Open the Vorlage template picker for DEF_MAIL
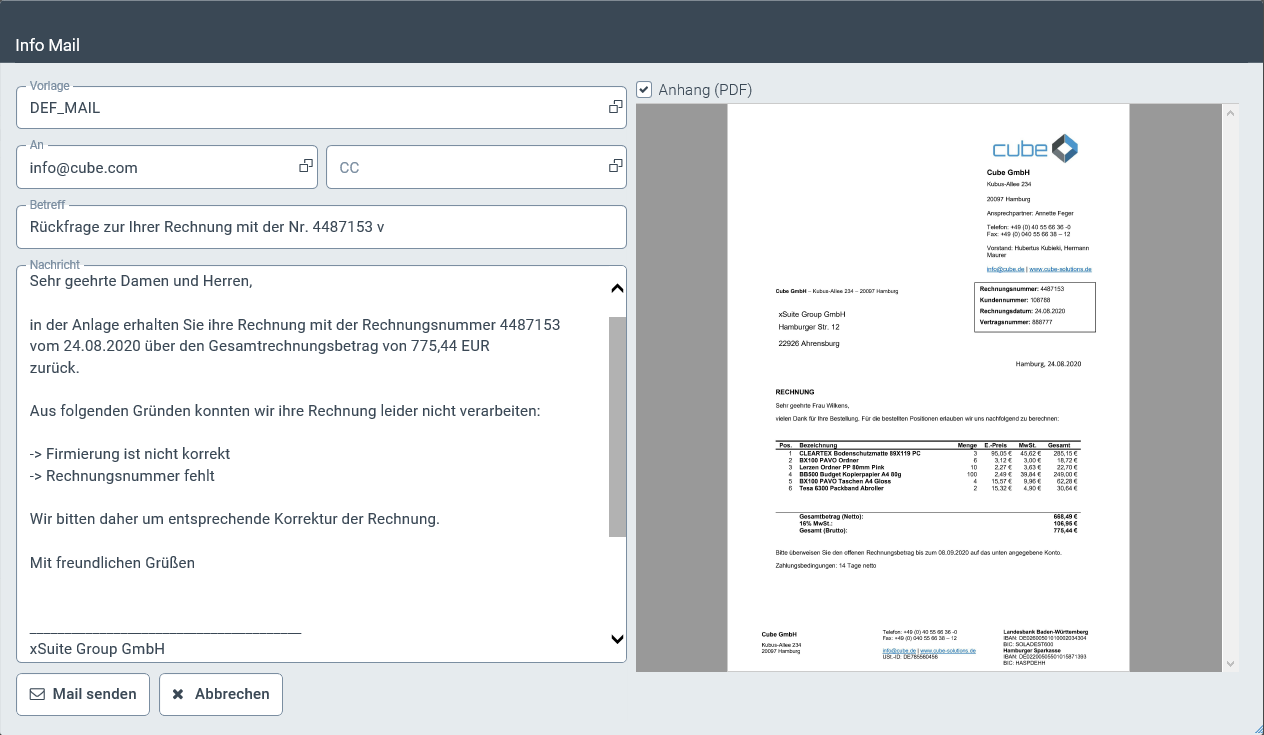The image size is (1264, 735). pos(614,106)
